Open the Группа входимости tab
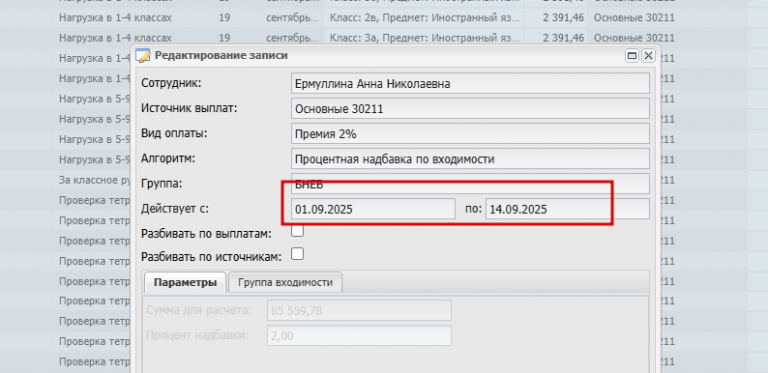Viewport: 768px width, 373px height. coord(285,282)
